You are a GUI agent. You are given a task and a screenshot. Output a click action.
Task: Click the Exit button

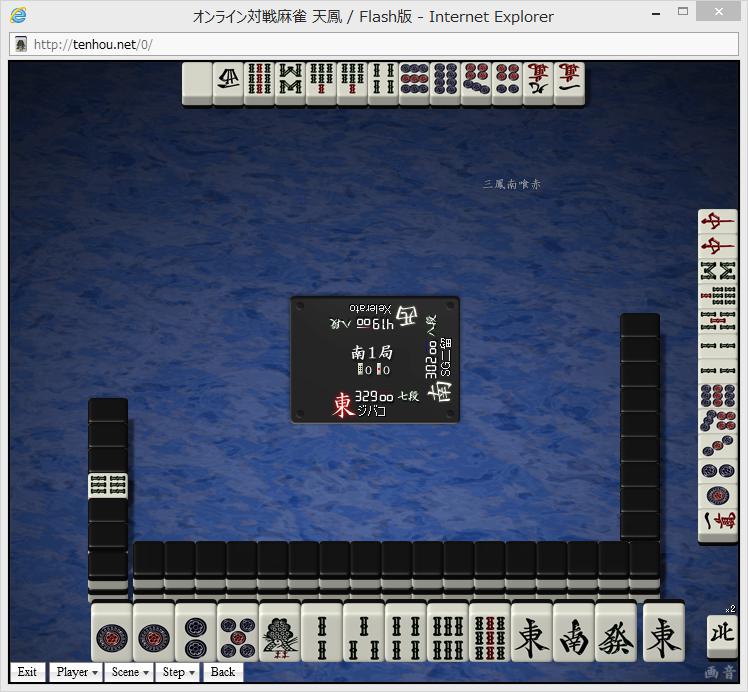coord(27,672)
